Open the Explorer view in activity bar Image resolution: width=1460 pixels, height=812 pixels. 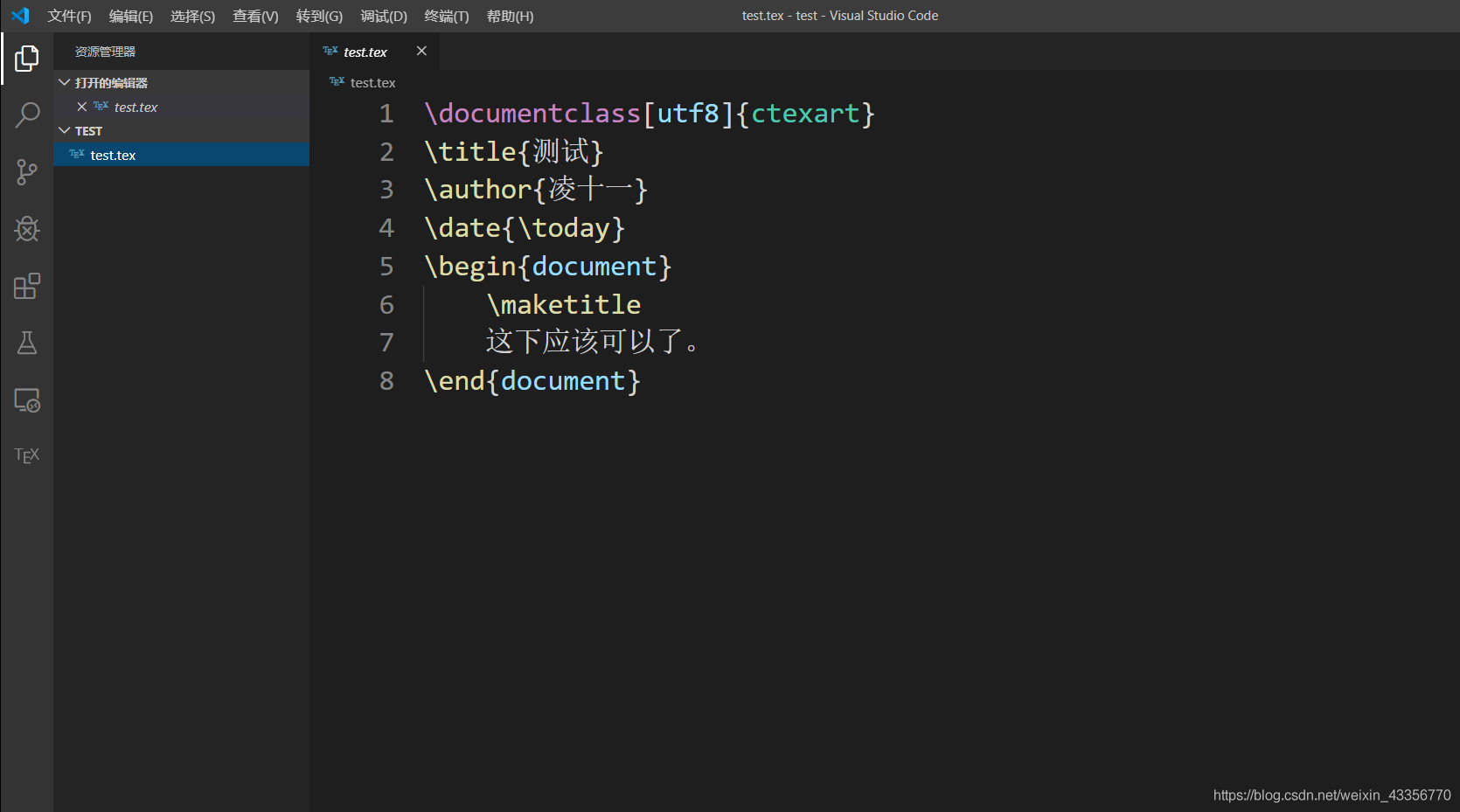click(x=27, y=59)
